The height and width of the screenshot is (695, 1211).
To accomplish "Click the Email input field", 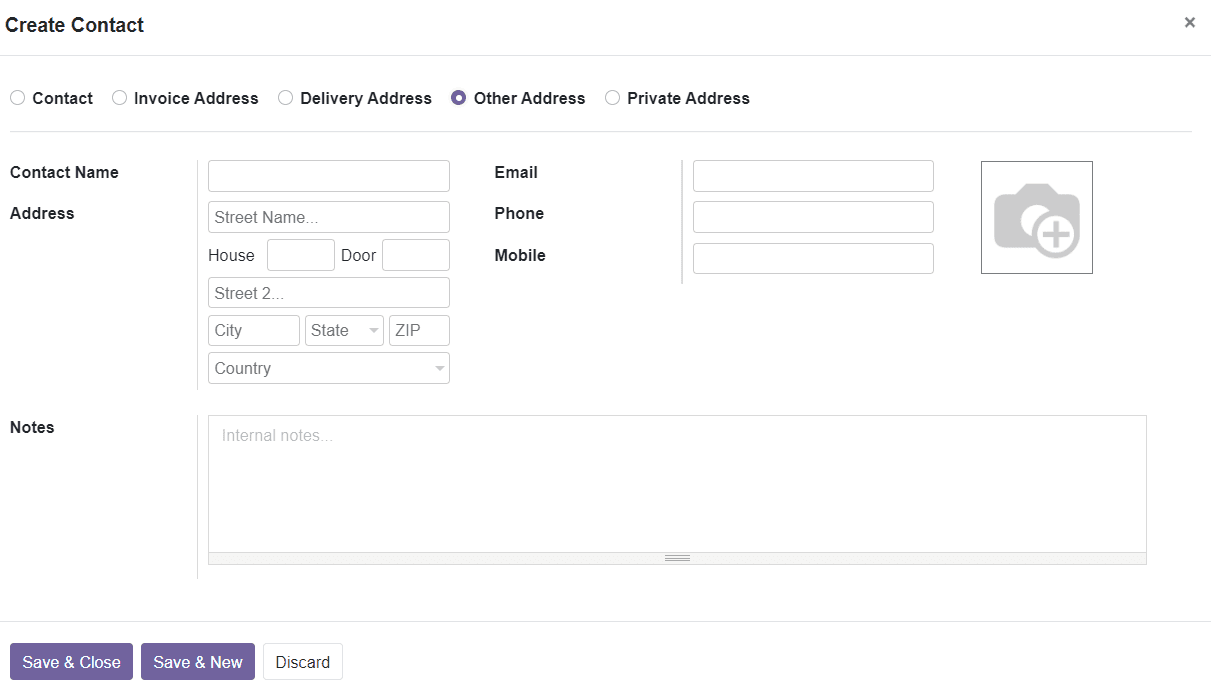I will (x=812, y=175).
